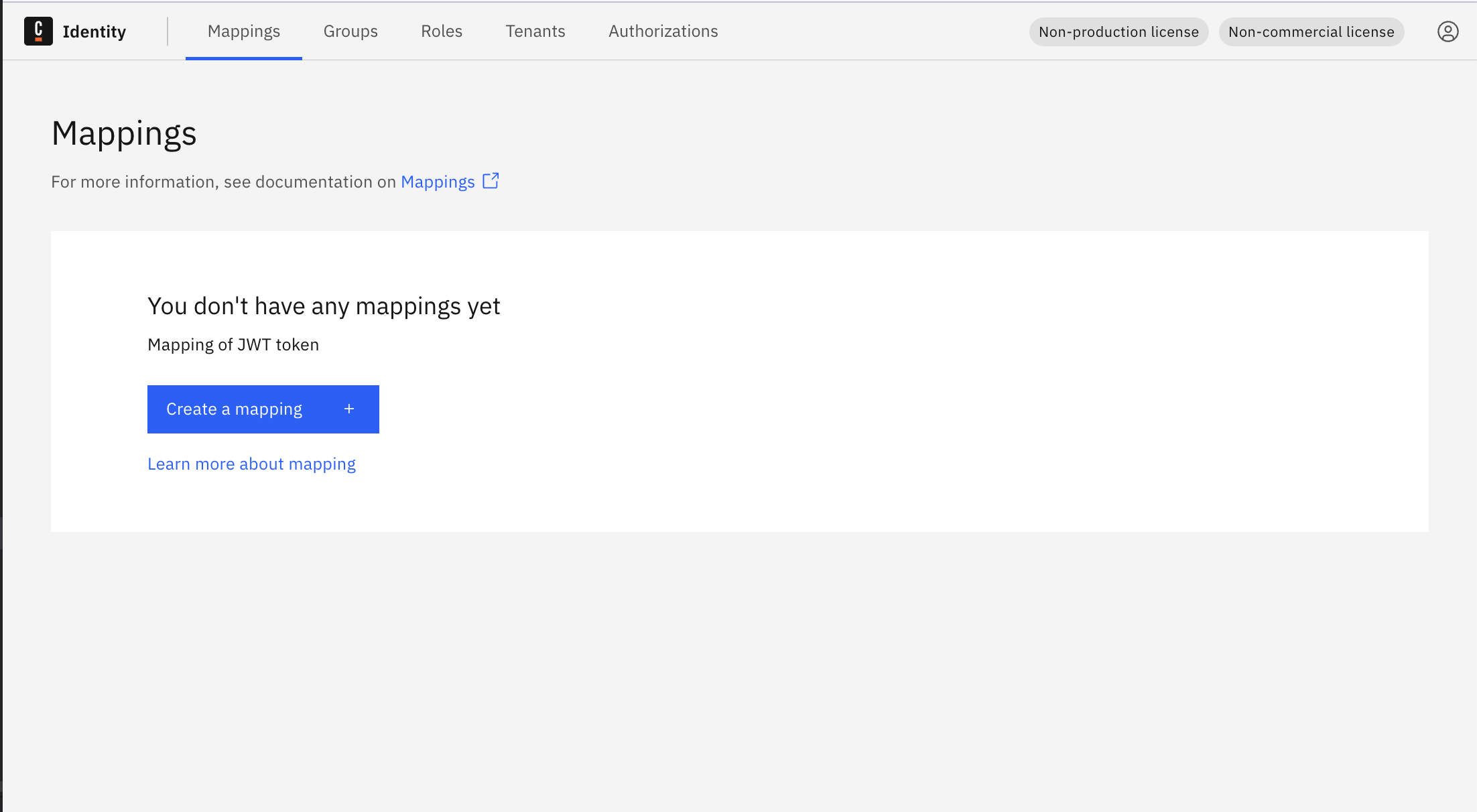The image size is (1477, 812).
Task: Select the account avatar in the top corner
Action: [x=1448, y=31]
